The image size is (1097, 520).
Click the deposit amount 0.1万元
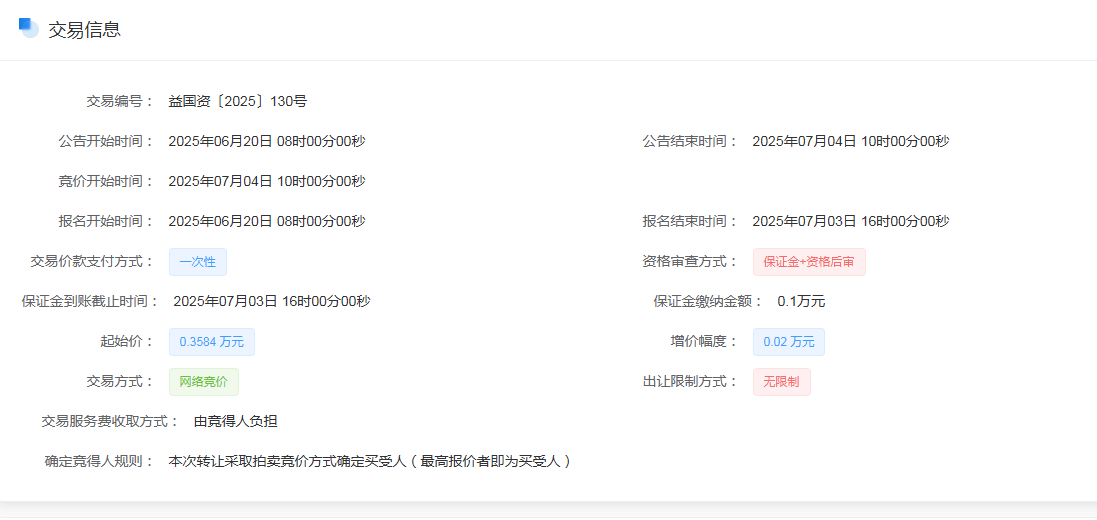802,302
